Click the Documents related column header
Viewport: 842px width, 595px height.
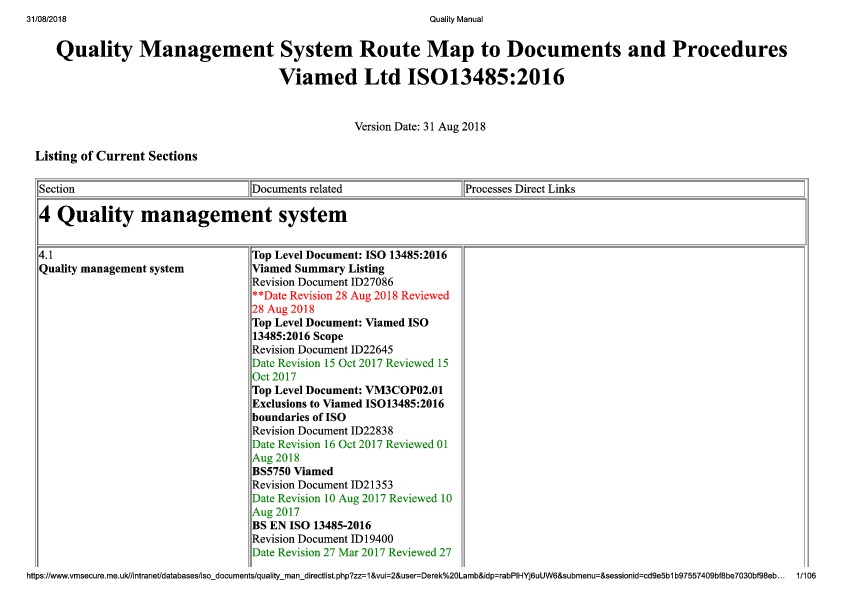tap(297, 189)
